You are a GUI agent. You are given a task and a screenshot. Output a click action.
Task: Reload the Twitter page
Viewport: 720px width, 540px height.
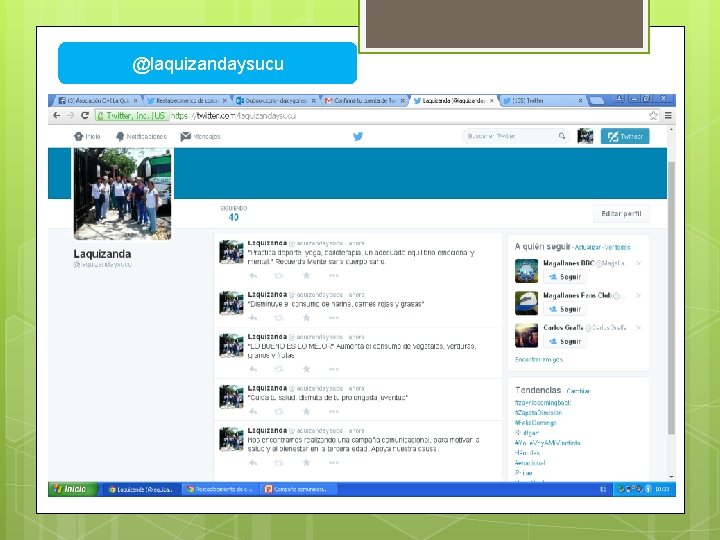pyautogui.click(x=85, y=115)
